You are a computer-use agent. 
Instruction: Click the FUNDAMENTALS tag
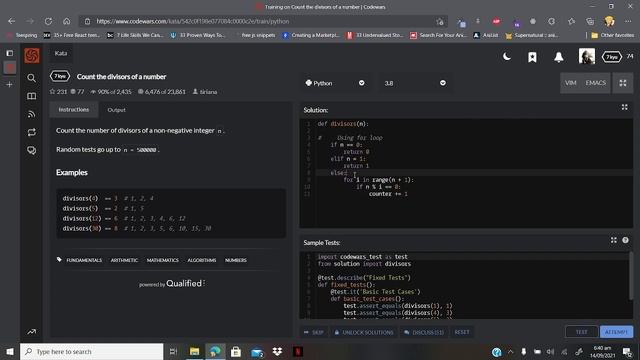click(84, 260)
